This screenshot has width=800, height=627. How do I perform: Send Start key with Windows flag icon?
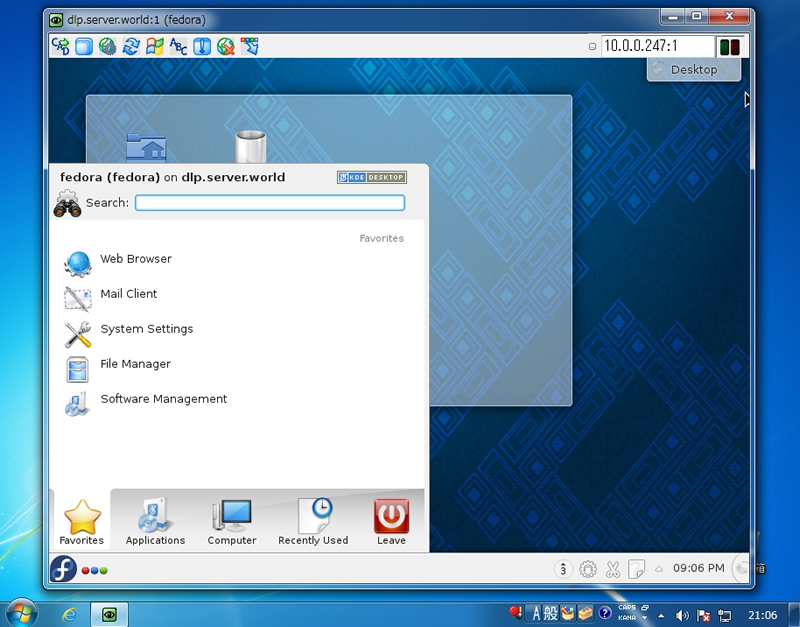point(155,46)
